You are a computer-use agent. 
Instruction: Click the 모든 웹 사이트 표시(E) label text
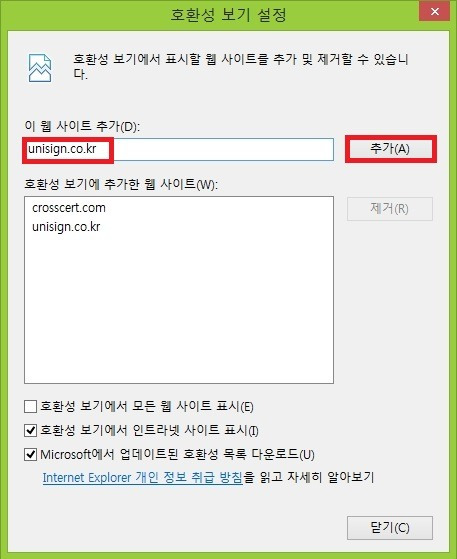point(147,406)
